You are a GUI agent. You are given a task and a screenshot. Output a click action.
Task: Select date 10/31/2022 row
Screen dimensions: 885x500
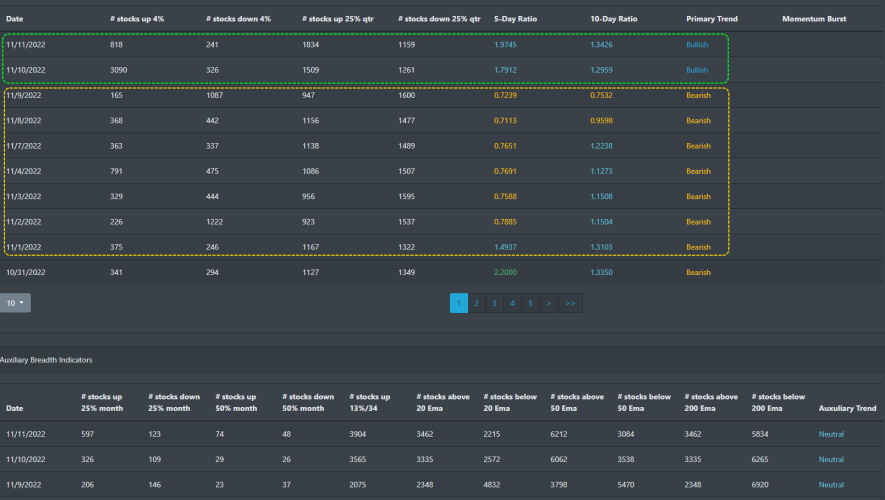(x=26, y=272)
